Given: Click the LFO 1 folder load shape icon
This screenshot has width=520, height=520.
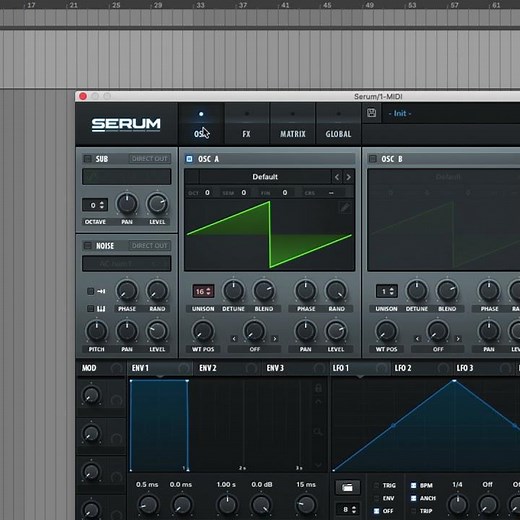Looking at the screenshot, I should pyautogui.click(x=347, y=487).
